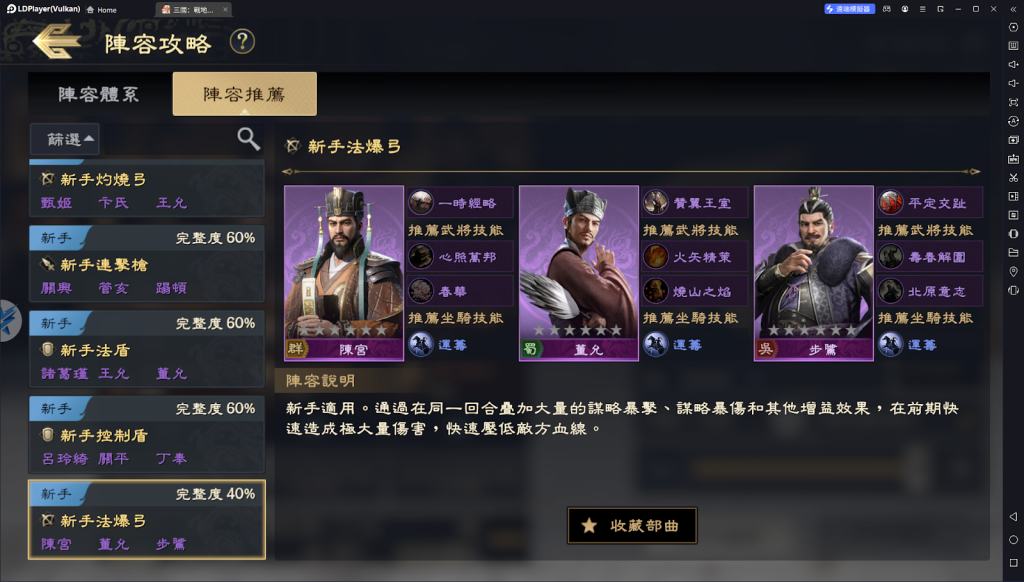Select the 平定交趾 skill icon
This screenshot has height=582, width=1024.
tap(890, 203)
